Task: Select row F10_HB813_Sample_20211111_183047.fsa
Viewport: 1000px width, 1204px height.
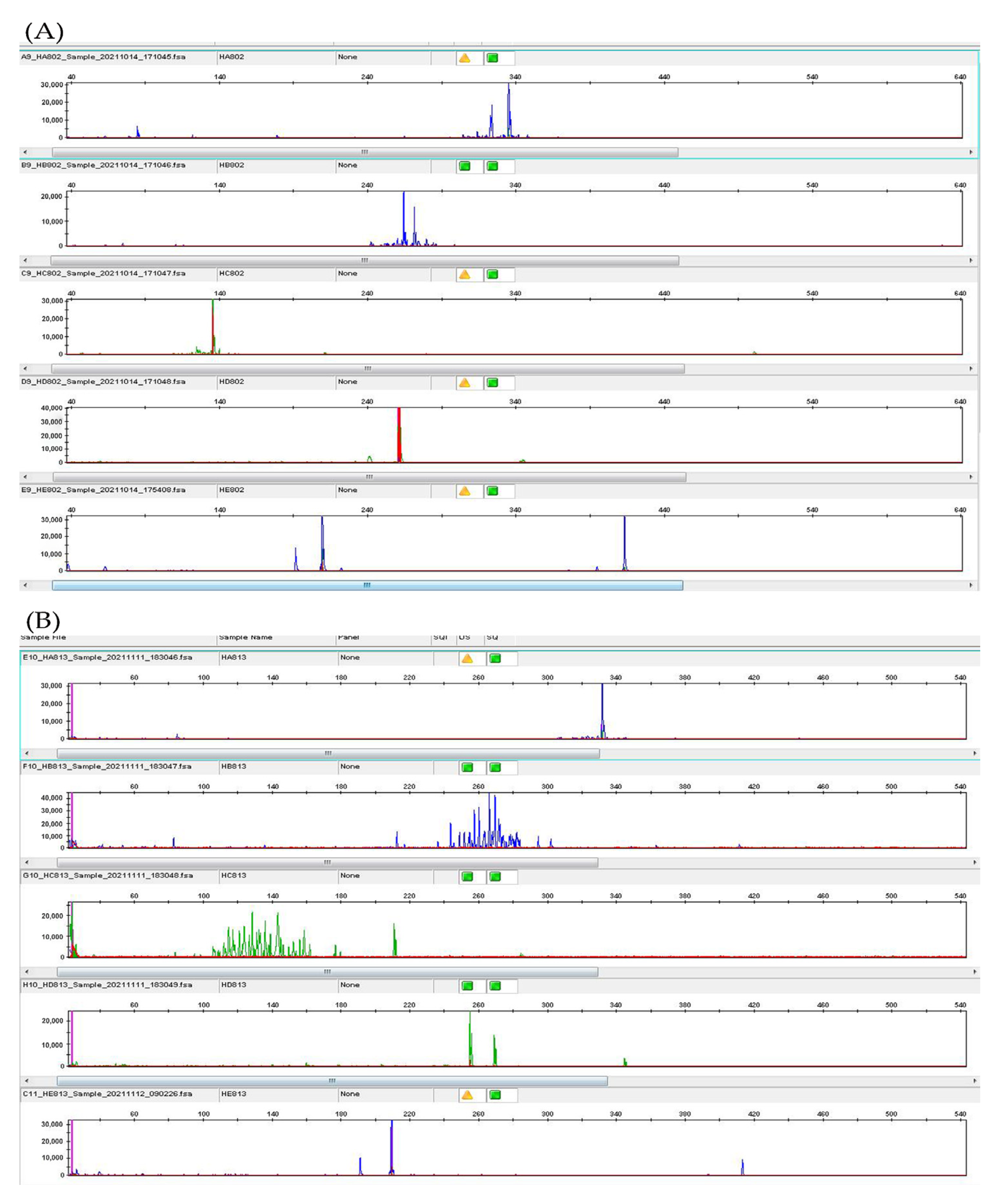Action: (x=107, y=767)
